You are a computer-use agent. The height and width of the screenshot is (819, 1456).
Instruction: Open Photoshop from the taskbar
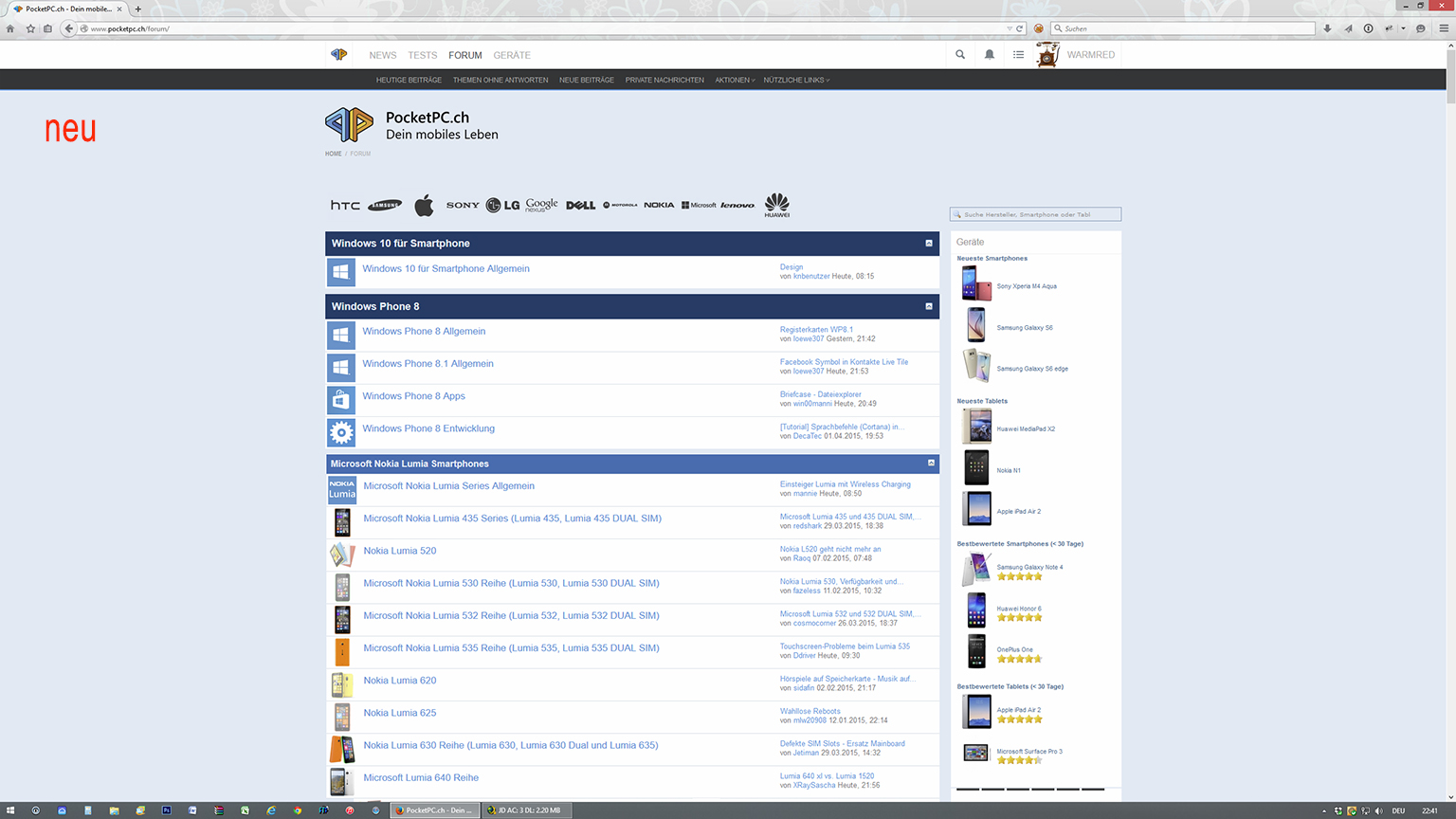[167, 810]
